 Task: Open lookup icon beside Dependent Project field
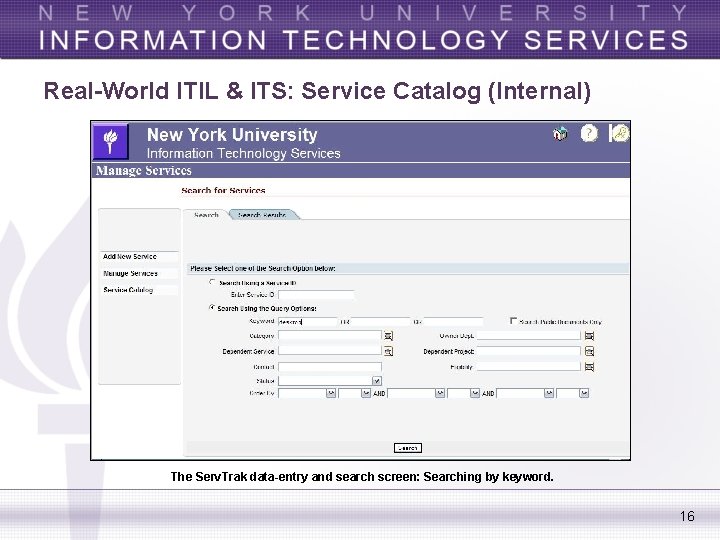pyautogui.click(x=589, y=352)
